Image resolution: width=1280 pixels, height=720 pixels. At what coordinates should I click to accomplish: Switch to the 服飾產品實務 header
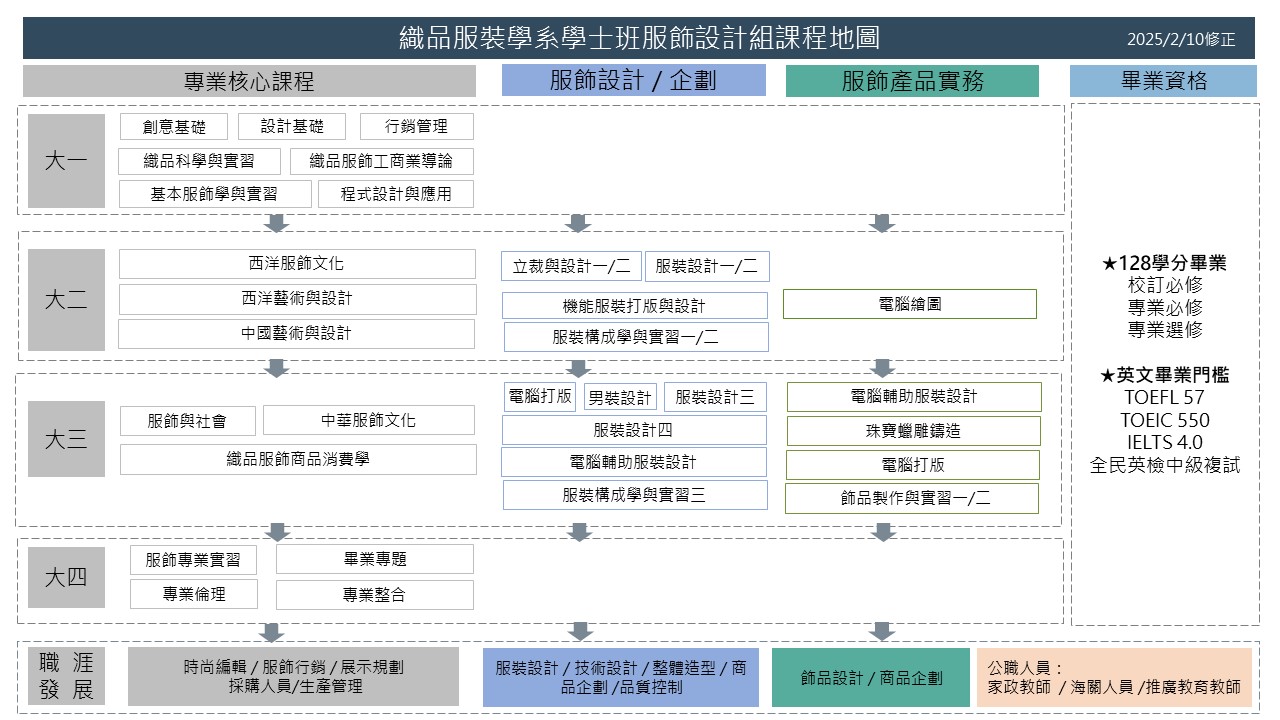click(912, 81)
